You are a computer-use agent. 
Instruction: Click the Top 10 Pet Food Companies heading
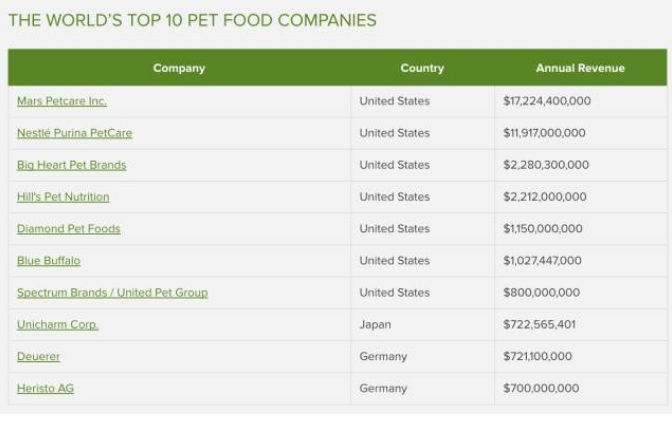point(192,20)
